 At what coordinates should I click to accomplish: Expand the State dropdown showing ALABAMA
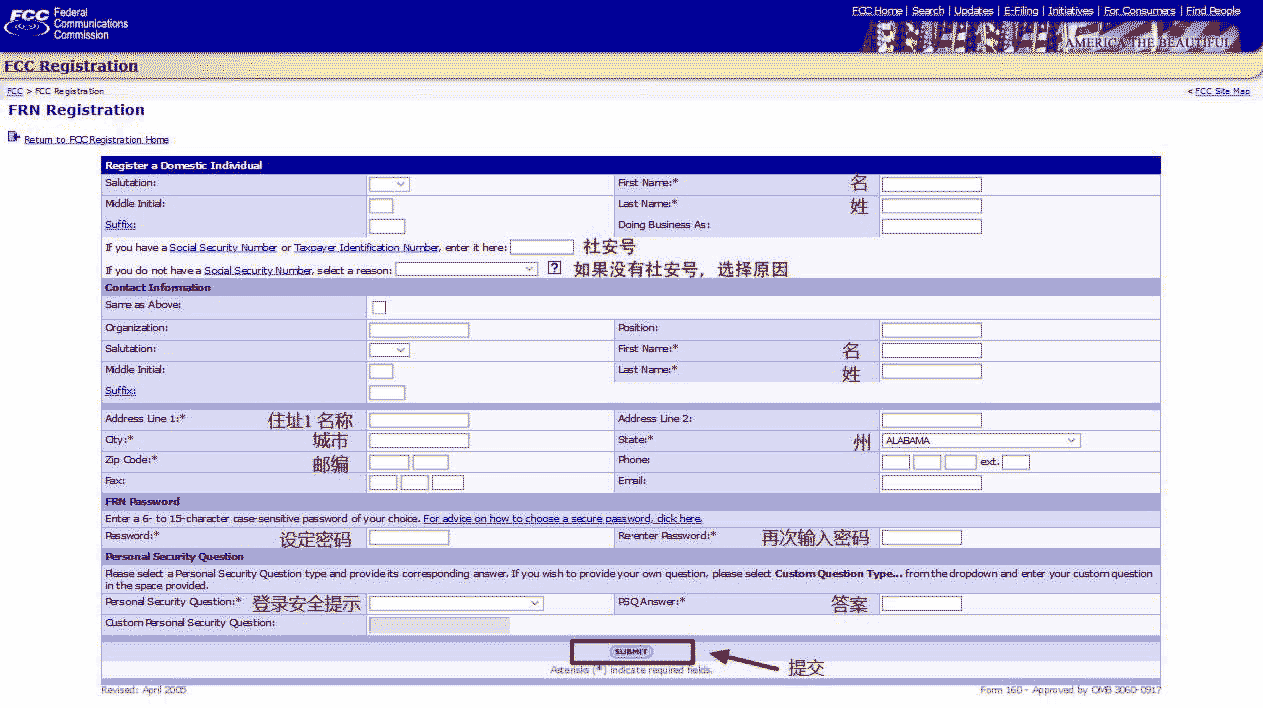click(980, 440)
